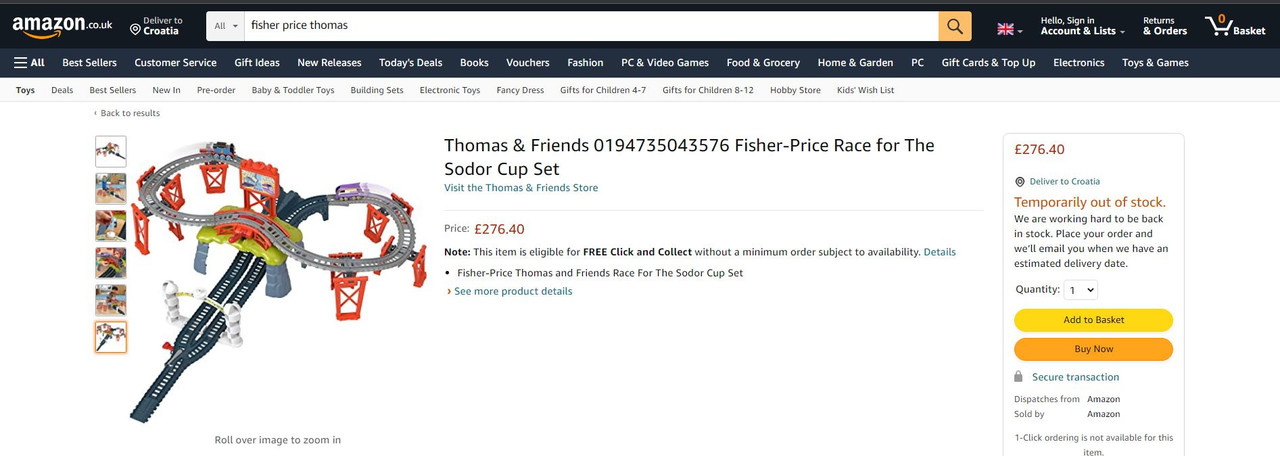Go Back to results

(x=127, y=113)
